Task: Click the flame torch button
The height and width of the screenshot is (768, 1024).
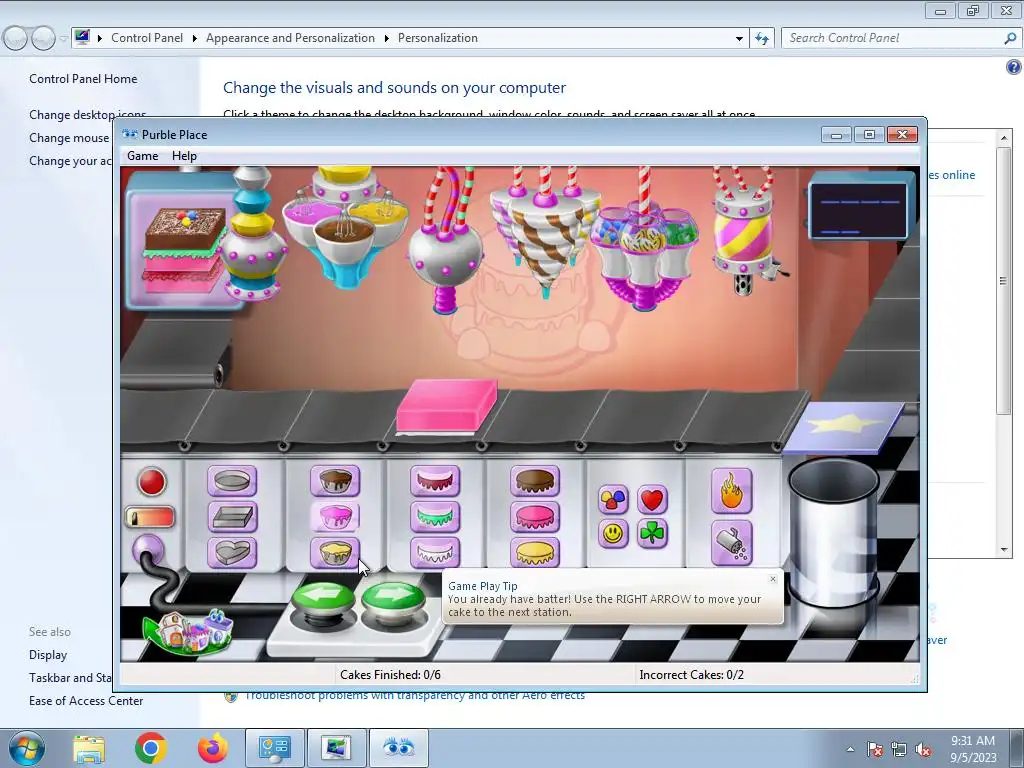Action: coord(731,491)
